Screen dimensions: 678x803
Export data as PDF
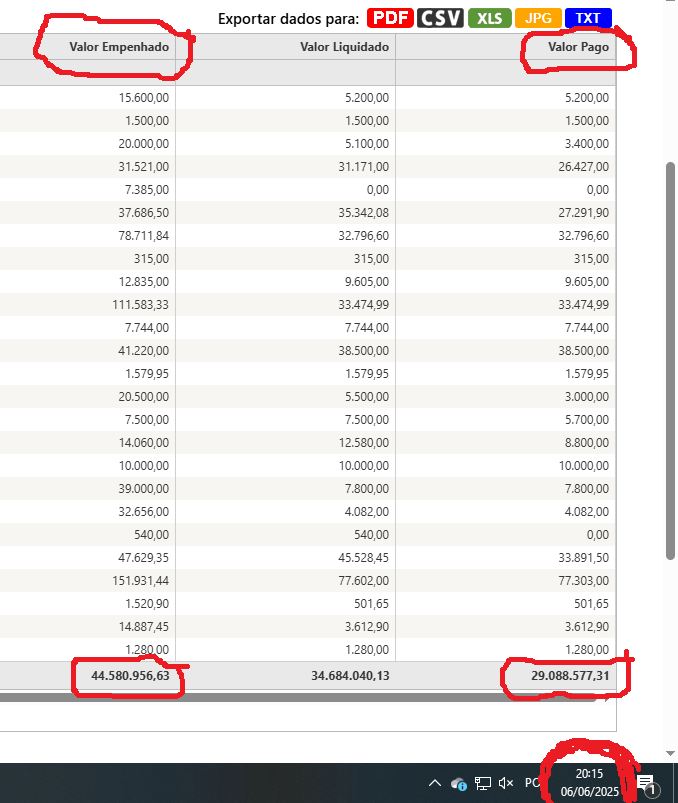(390, 18)
